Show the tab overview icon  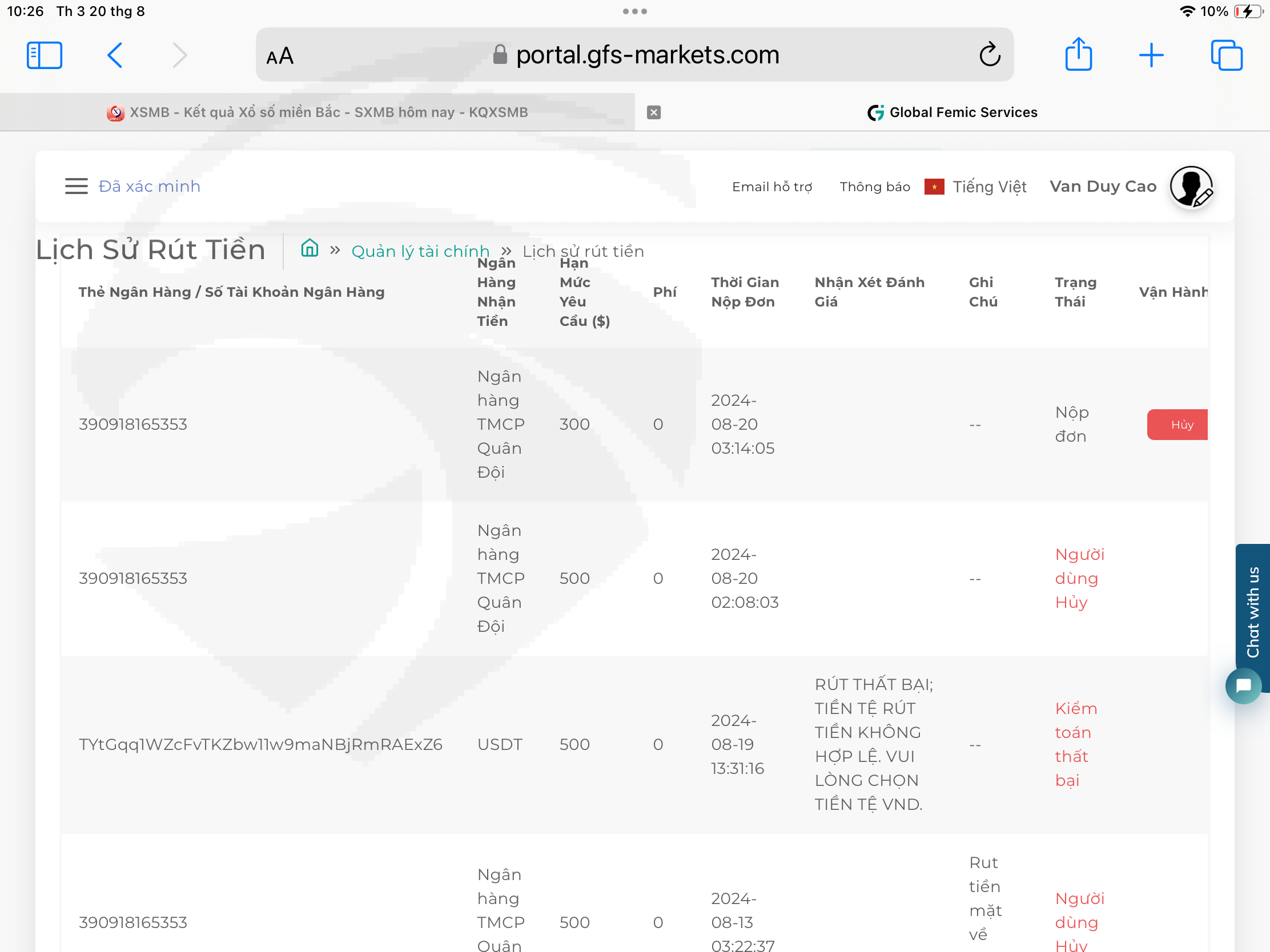click(x=1226, y=55)
